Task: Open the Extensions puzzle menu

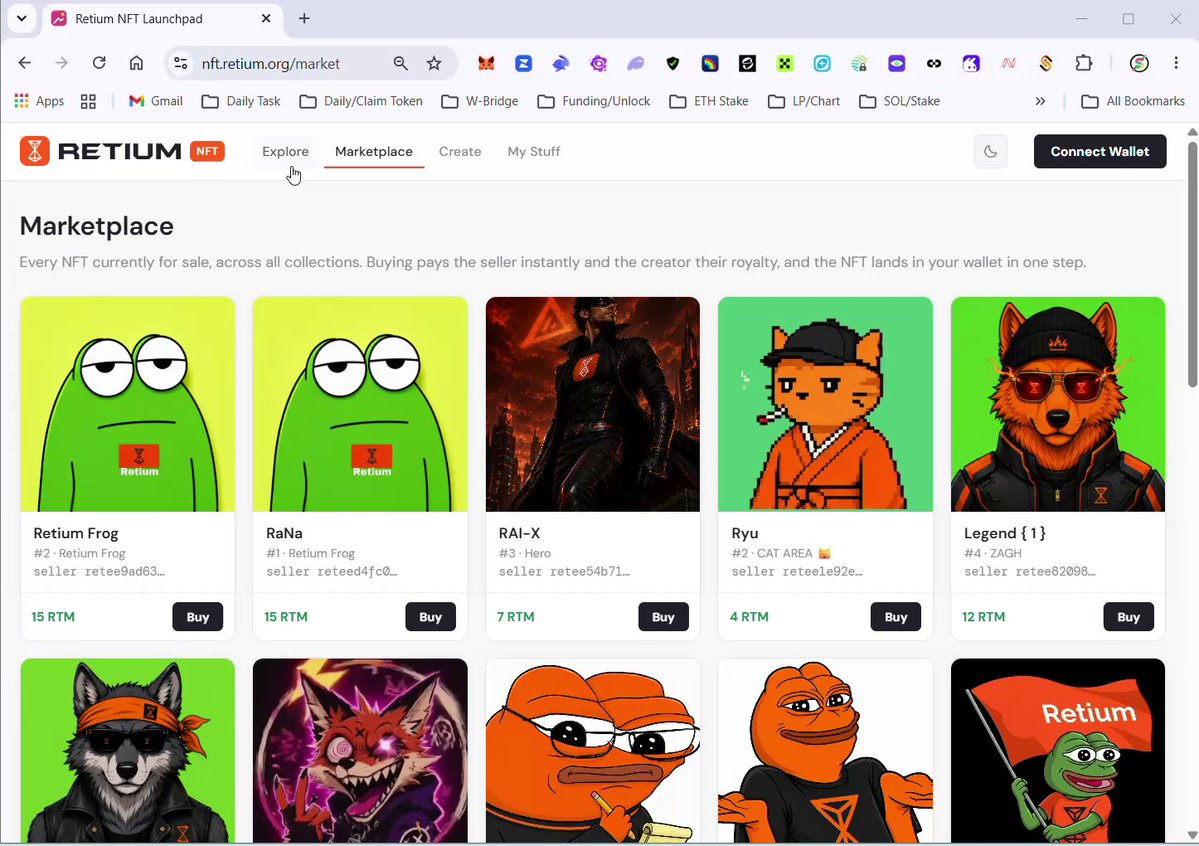Action: point(1084,63)
